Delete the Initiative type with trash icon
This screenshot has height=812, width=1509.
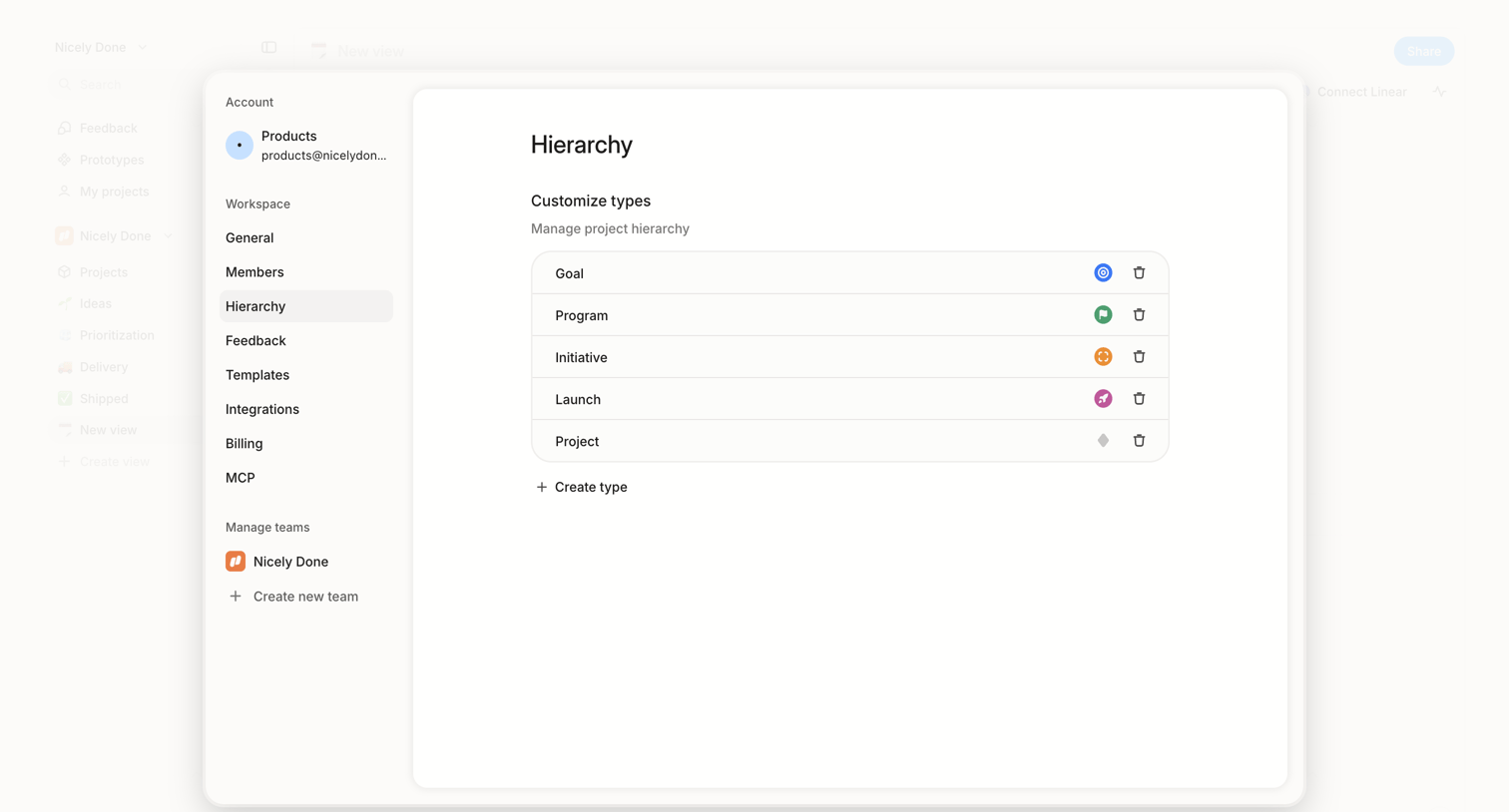point(1139,356)
